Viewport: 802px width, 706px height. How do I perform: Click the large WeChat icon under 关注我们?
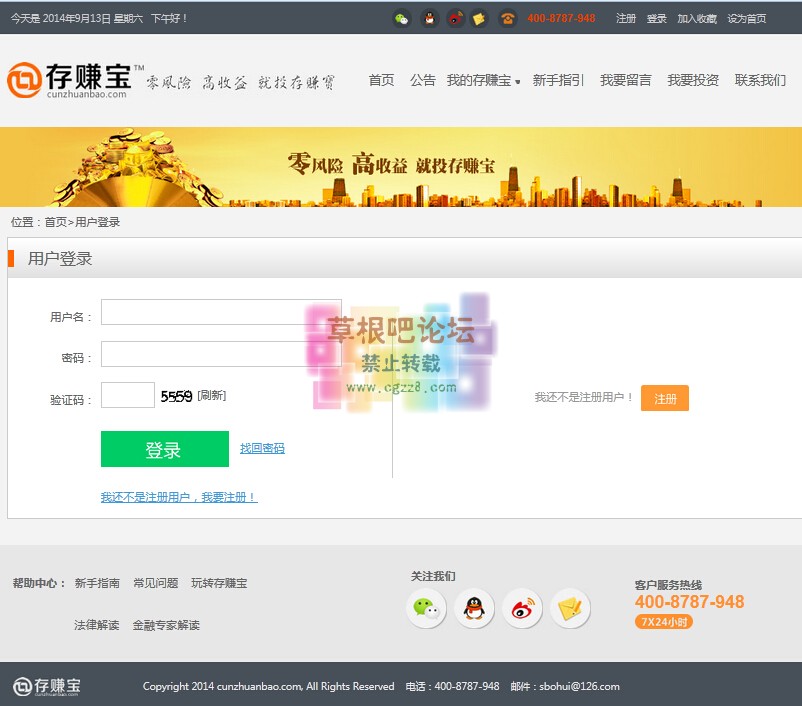pyautogui.click(x=426, y=608)
